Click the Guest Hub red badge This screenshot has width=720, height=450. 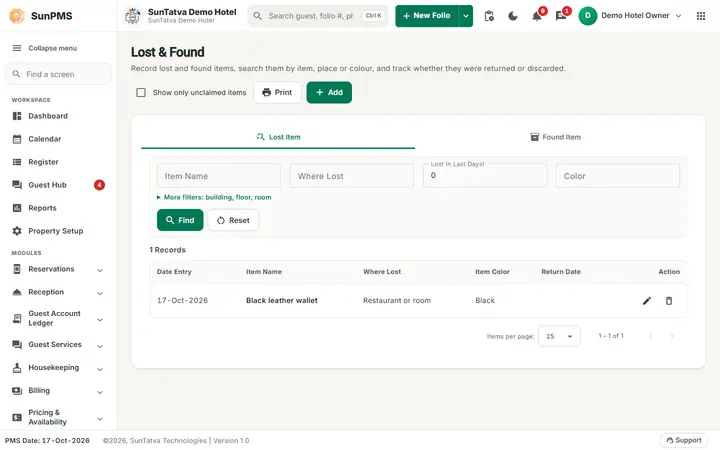(99, 185)
